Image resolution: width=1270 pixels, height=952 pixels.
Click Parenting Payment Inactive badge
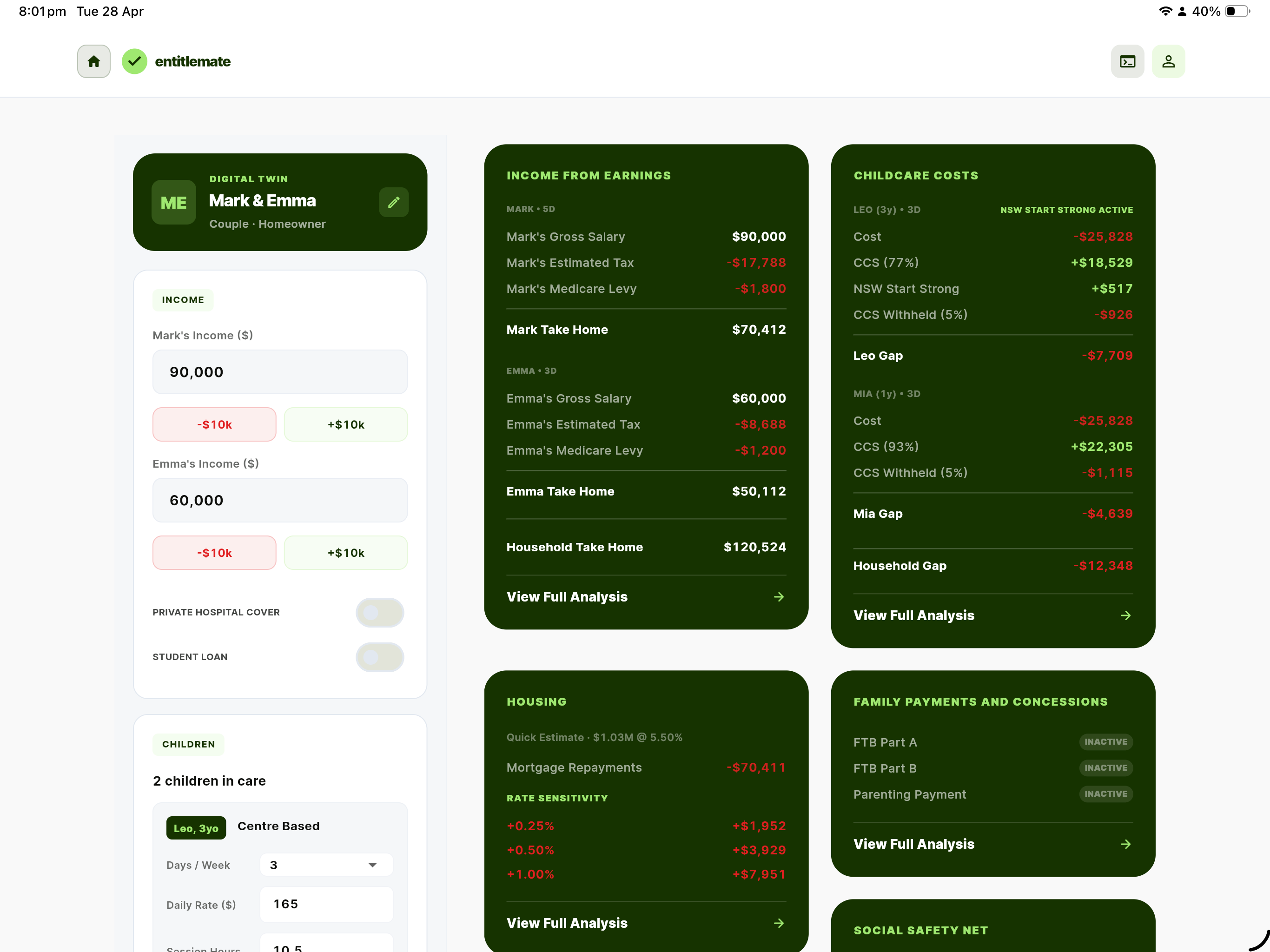tap(1106, 794)
